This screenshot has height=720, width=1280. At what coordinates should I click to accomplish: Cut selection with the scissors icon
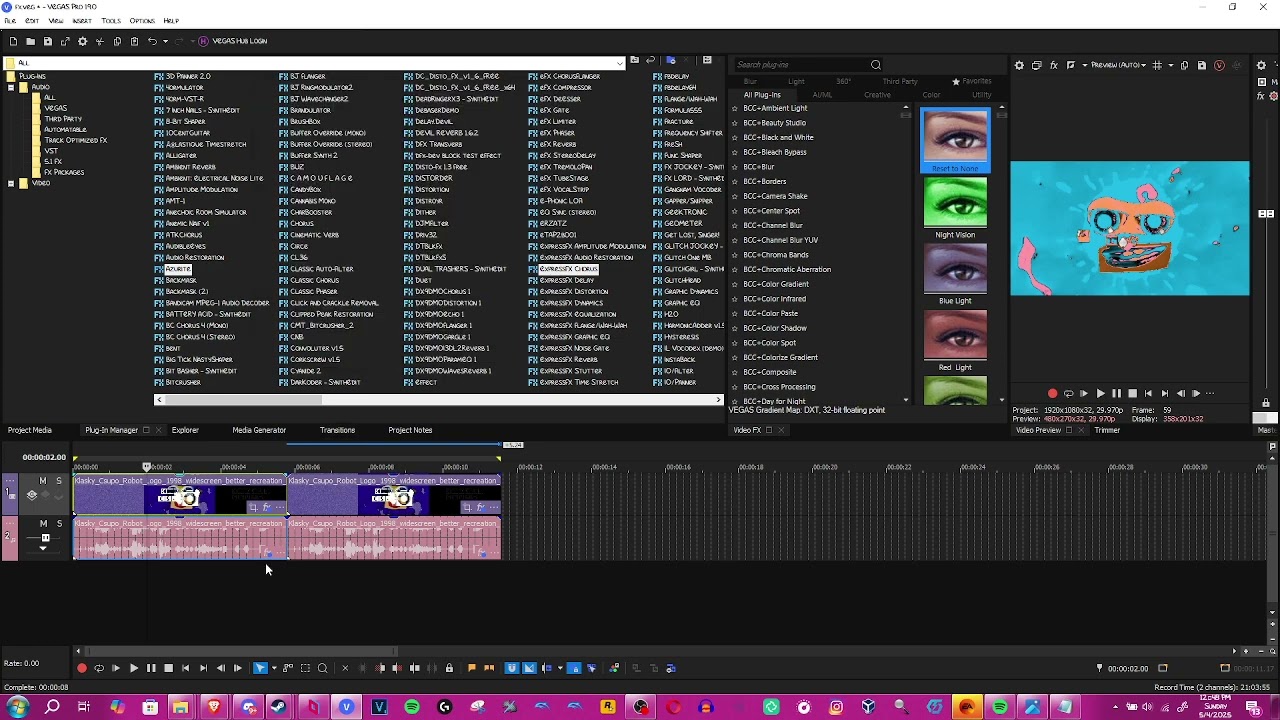[x=100, y=41]
